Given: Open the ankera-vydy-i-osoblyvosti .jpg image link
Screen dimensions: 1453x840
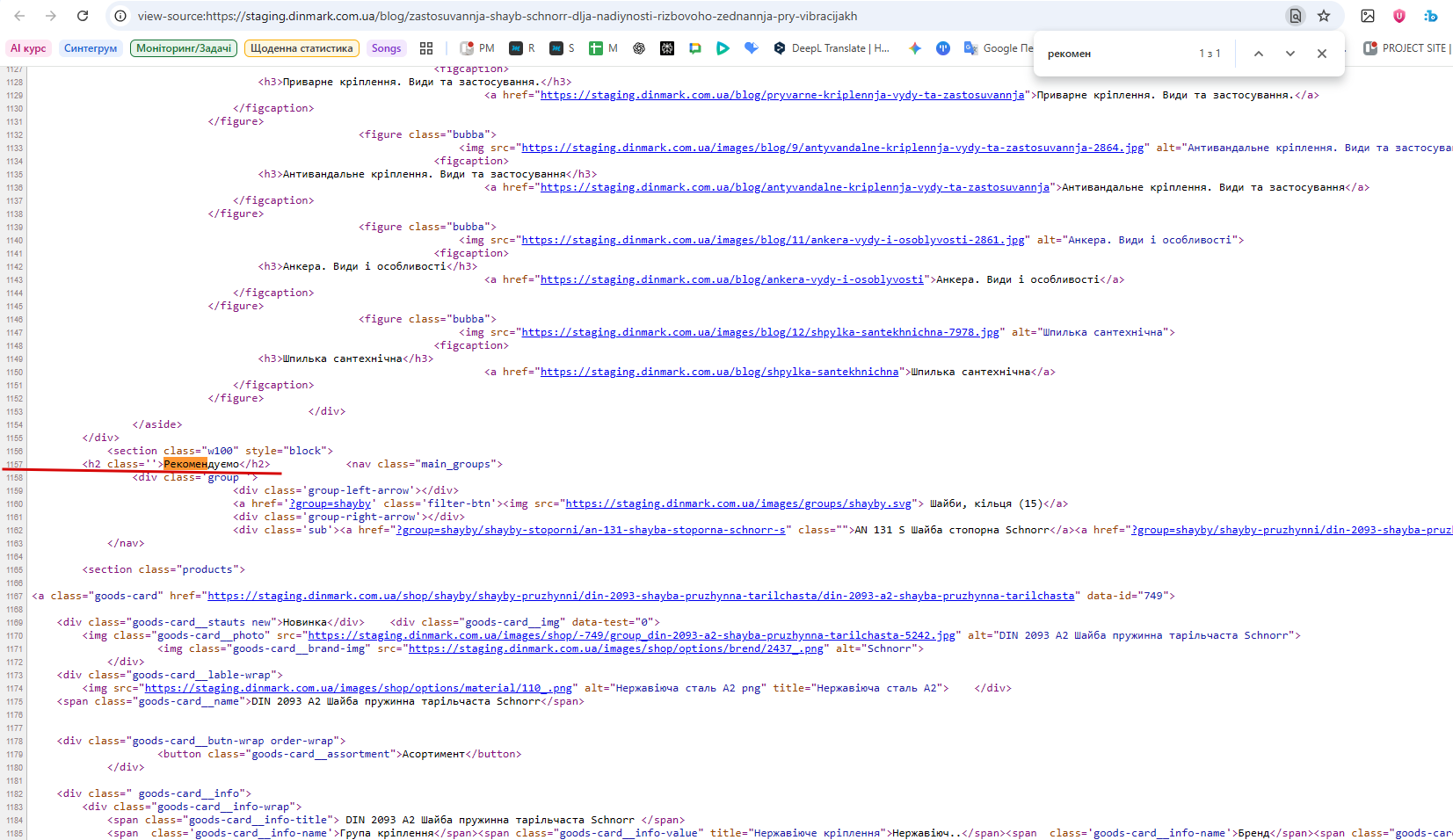Looking at the screenshot, I should tap(773, 240).
